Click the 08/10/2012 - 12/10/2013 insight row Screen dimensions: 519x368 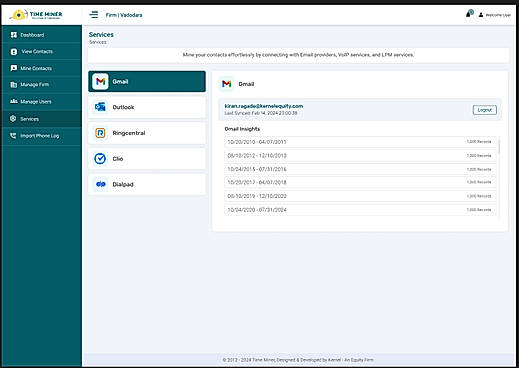coord(360,155)
